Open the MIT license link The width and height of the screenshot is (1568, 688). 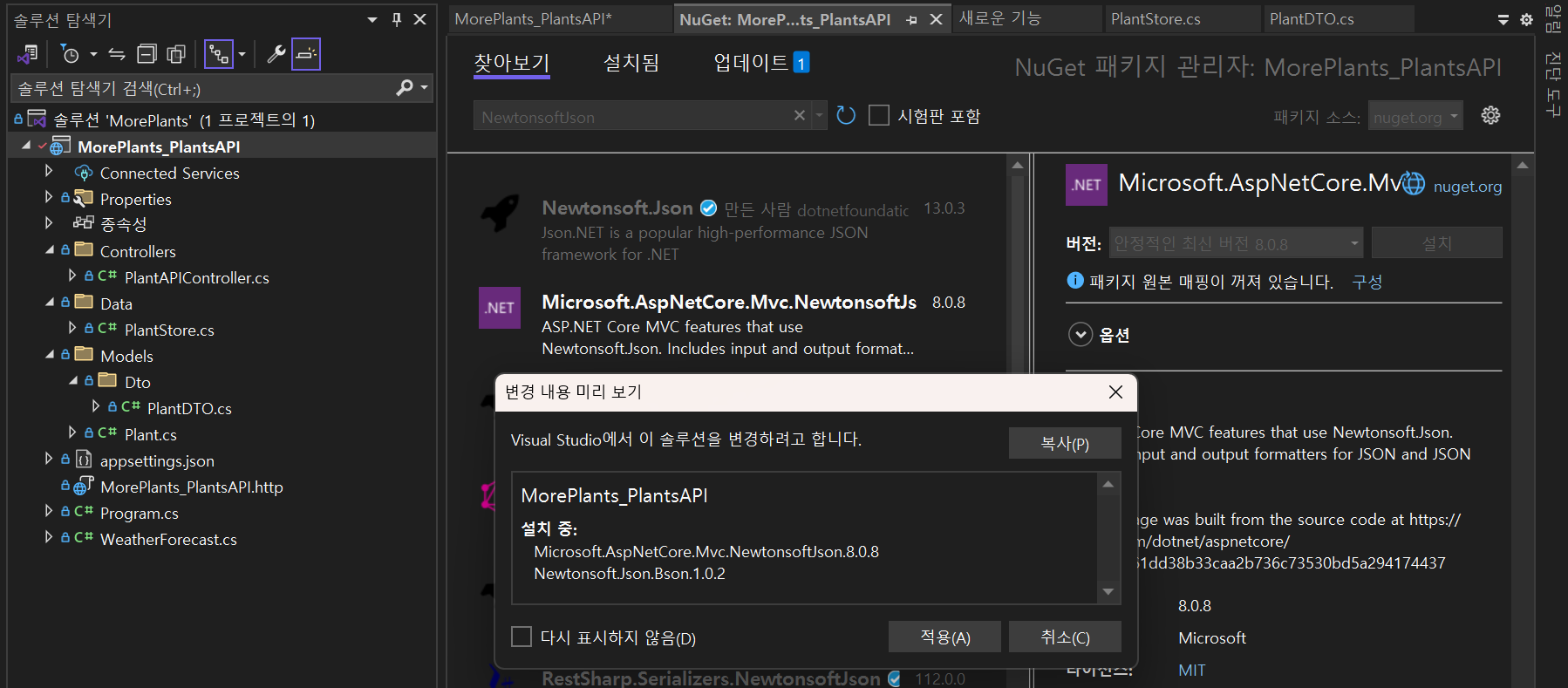coord(1191,671)
